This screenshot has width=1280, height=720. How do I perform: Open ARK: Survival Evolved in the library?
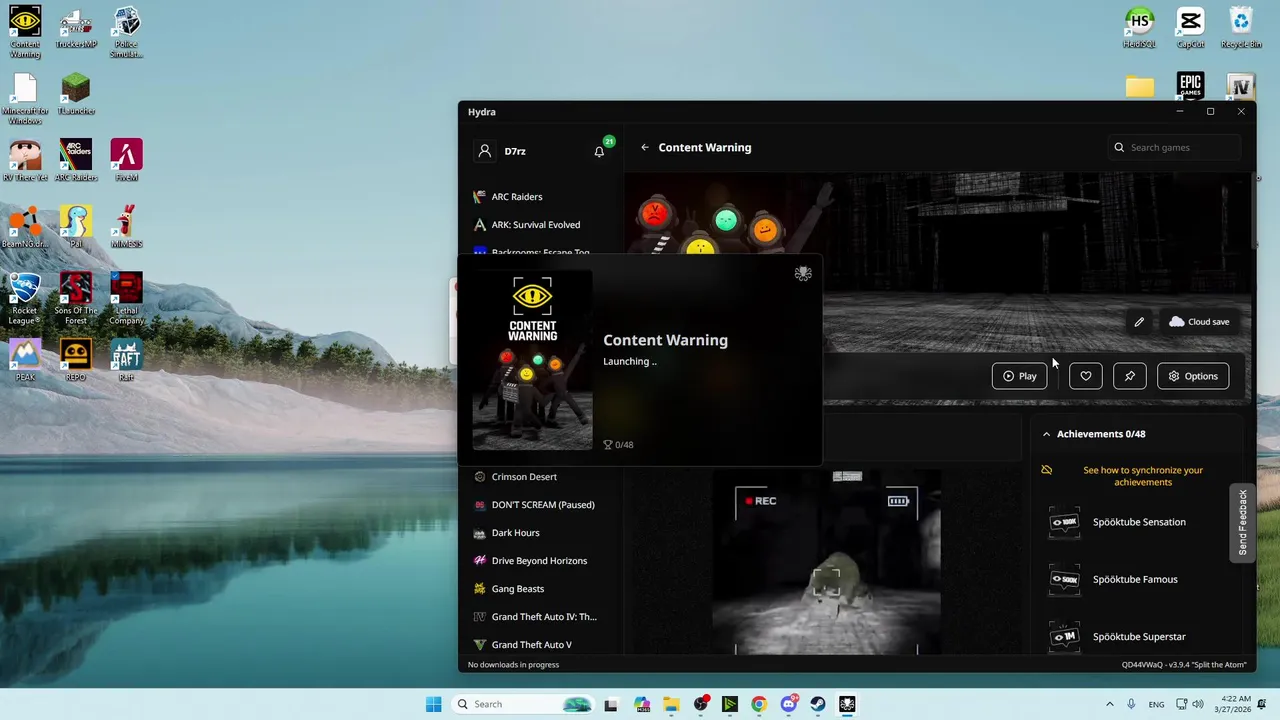[534, 225]
